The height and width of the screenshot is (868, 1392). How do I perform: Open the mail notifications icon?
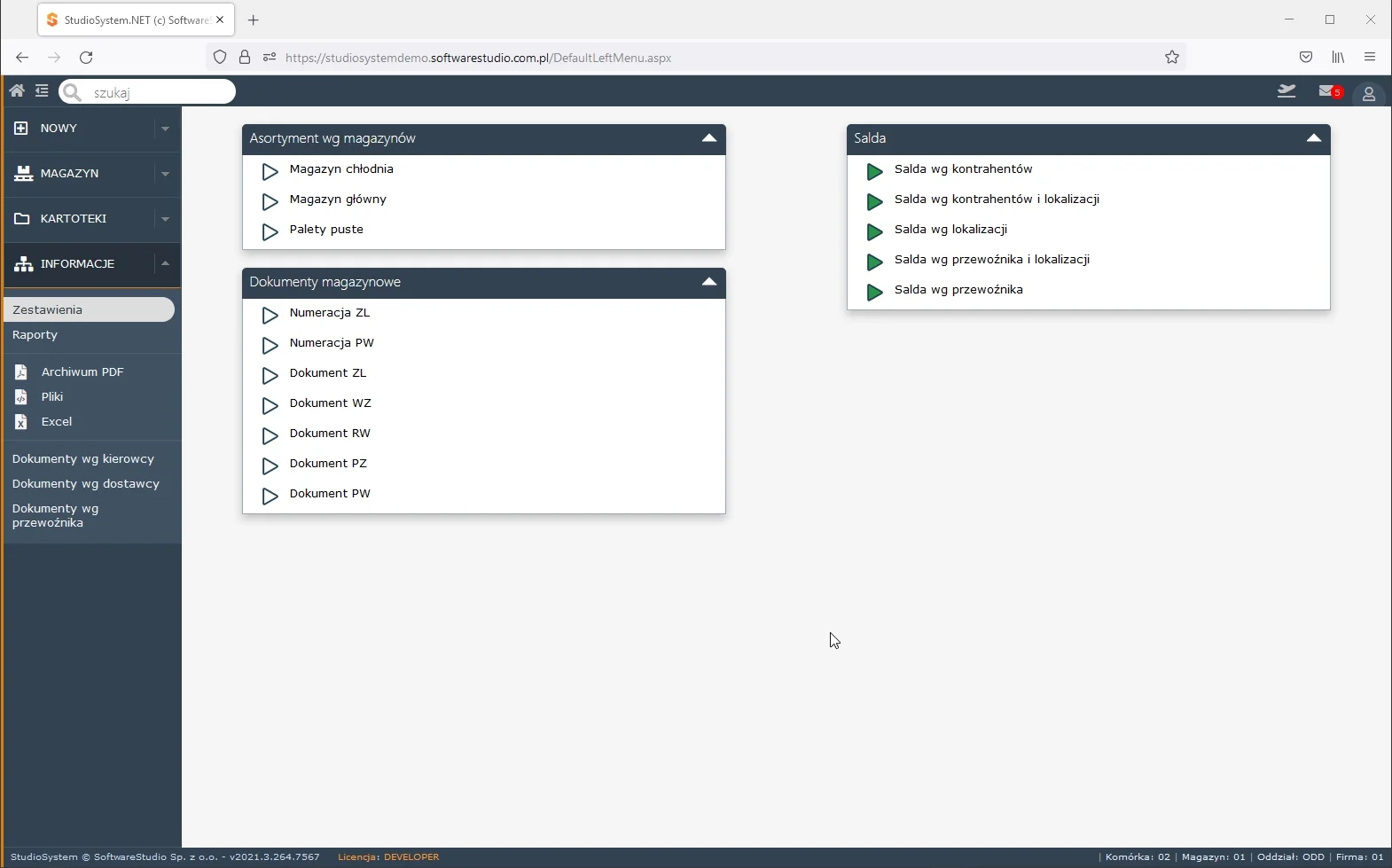(x=1328, y=91)
